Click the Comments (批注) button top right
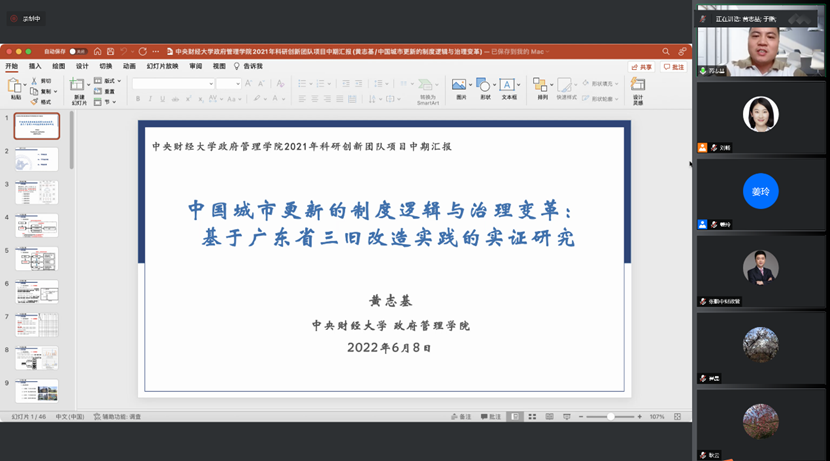The width and height of the screenshot is (830, 461). (x=674, y=67)
